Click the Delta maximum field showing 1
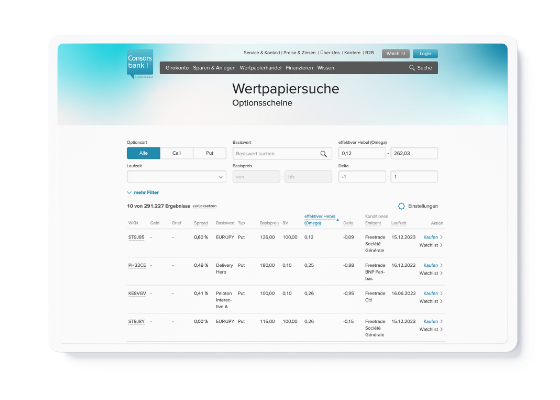 tap(414, 177)
